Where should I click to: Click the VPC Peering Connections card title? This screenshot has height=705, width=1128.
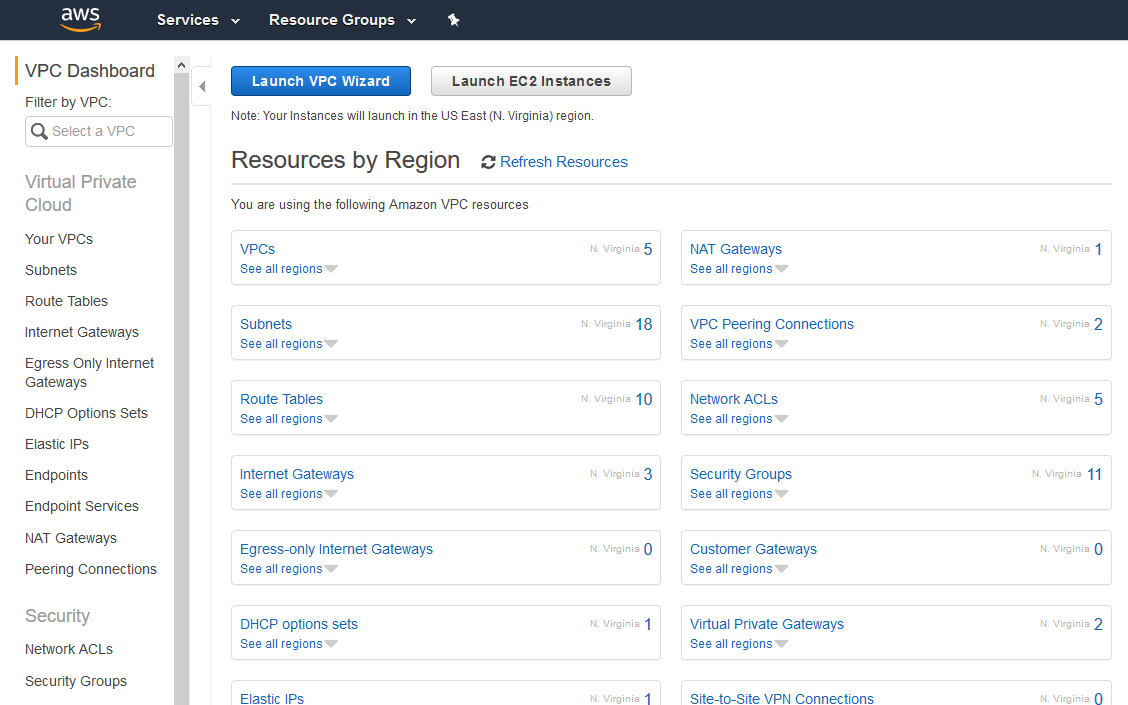pyautogui.click(x=772, y=324)
